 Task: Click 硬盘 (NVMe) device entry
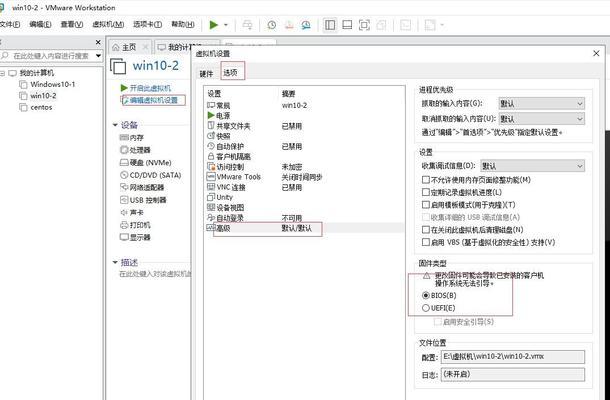pyautogui.click(x=145, y=163)
